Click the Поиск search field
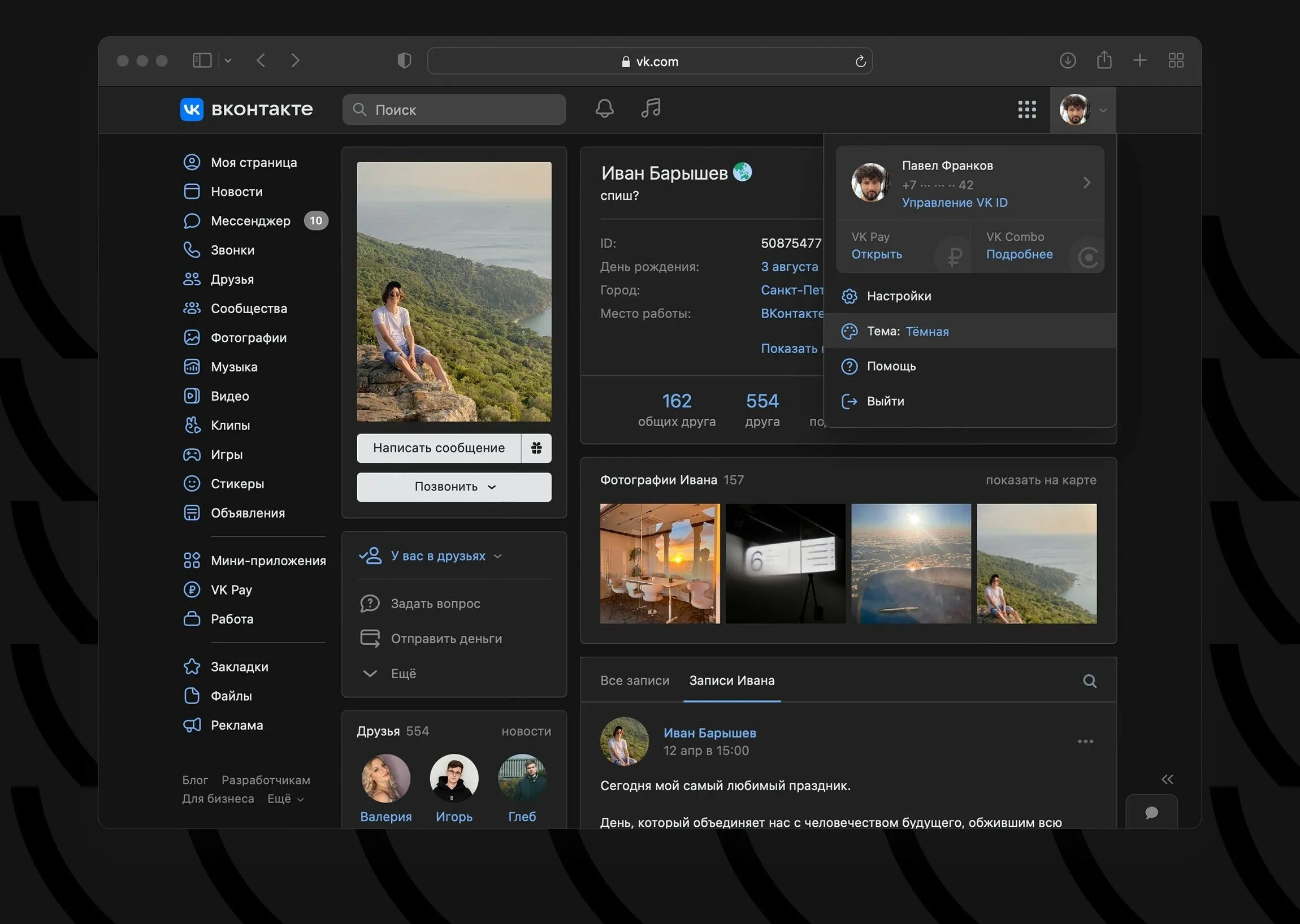This screenshot has height=924, width=1300. coord(454,110)
